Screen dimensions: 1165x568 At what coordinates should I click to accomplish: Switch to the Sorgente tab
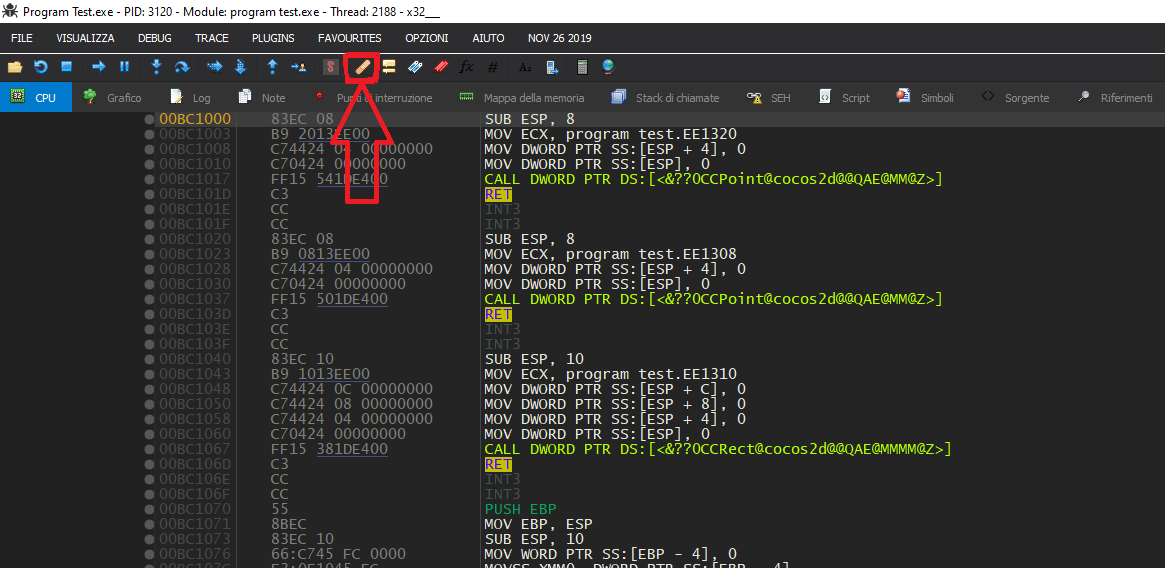1015,97
